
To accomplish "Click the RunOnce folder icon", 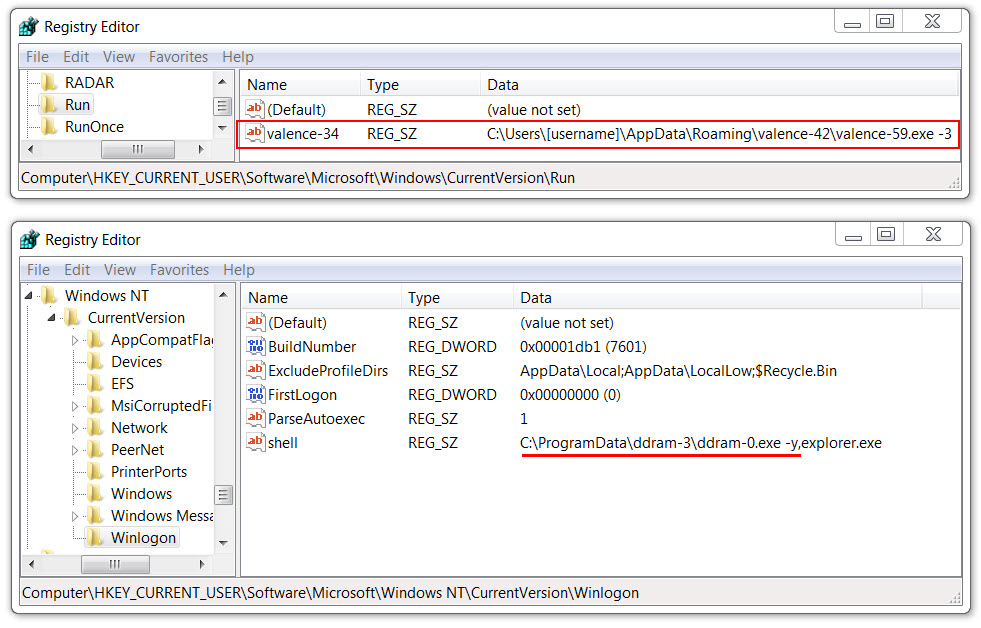I will (49, 127).
